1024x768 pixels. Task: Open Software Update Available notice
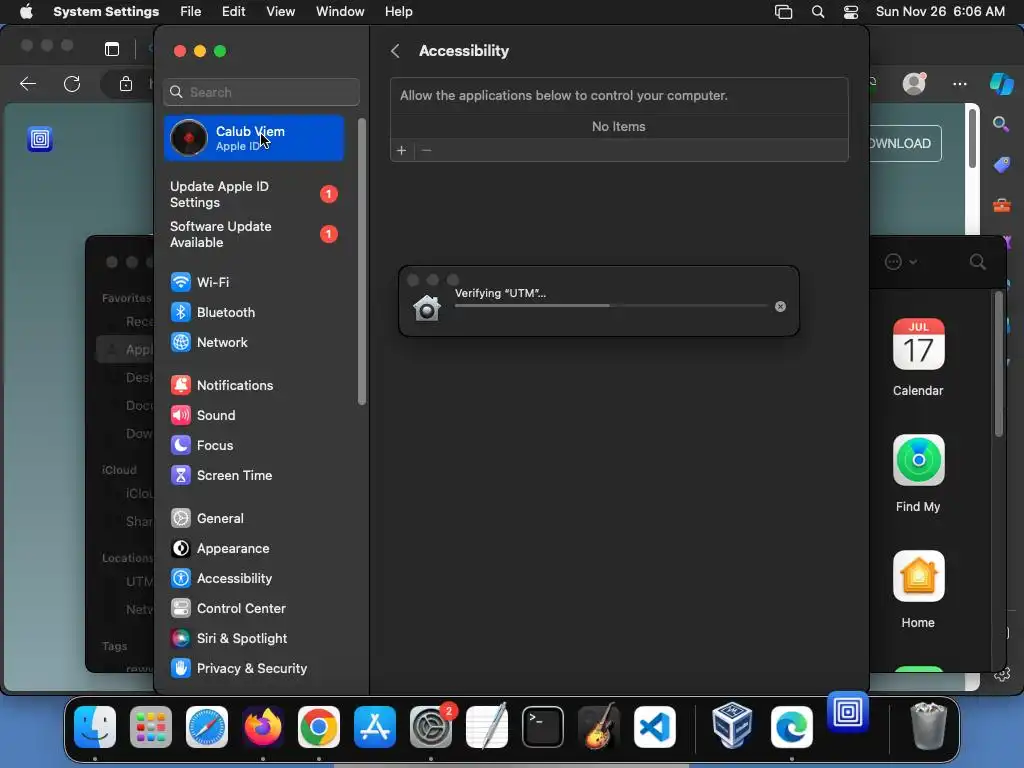click(x=254, y=234)
